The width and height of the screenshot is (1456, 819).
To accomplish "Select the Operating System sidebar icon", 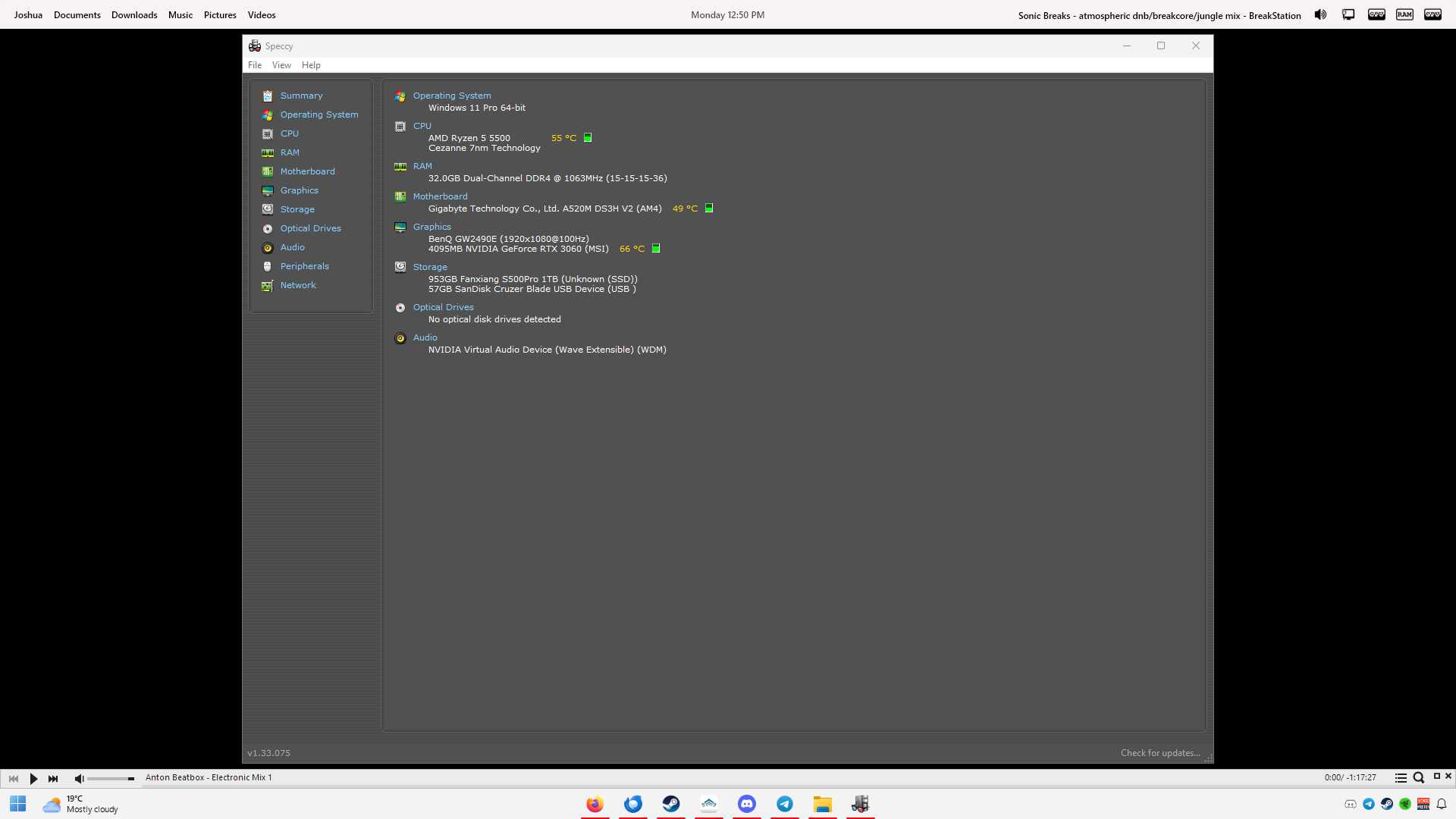I will [x=268, y=115].
